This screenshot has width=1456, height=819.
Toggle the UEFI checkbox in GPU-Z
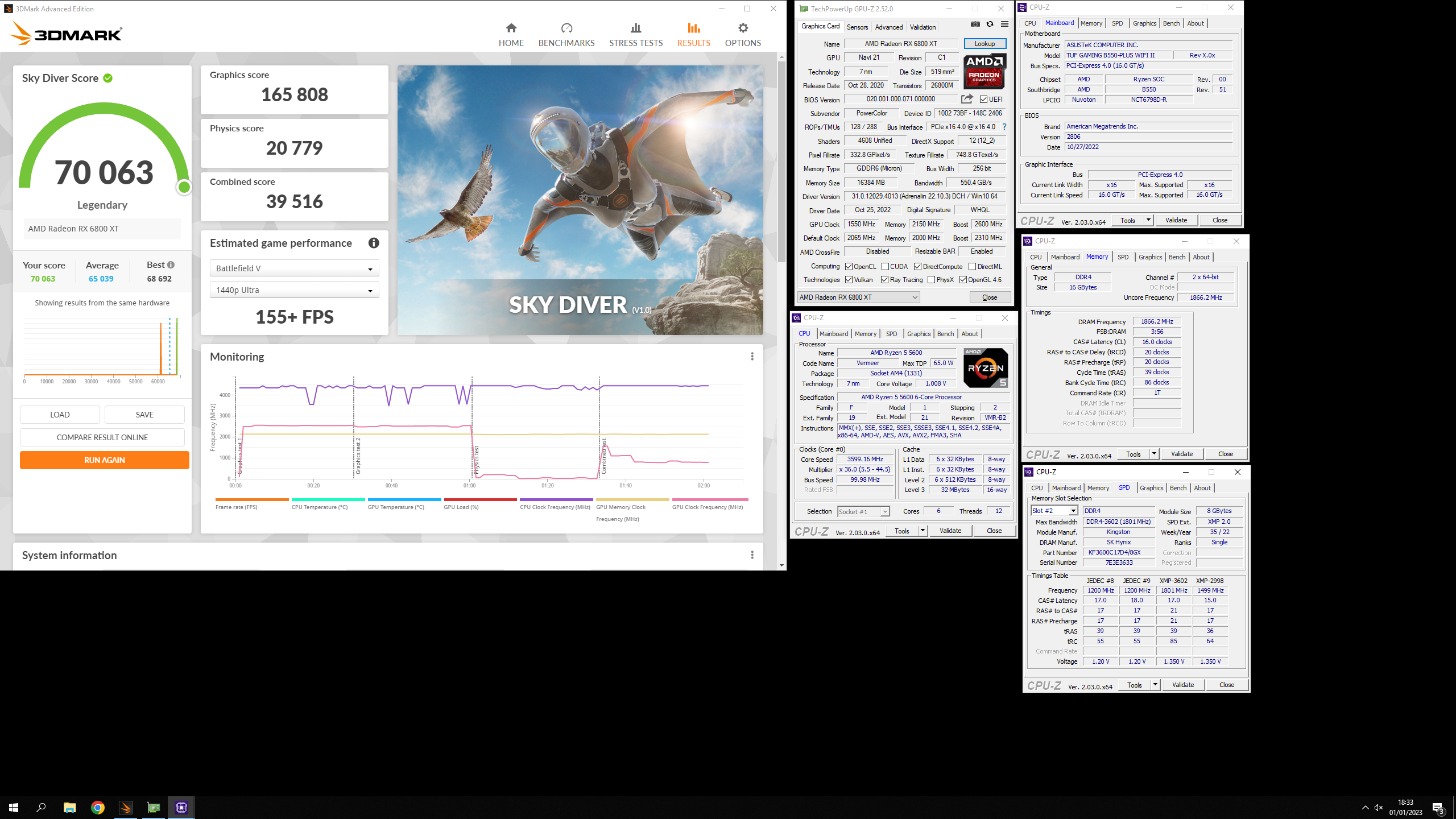tap(983, 99)
